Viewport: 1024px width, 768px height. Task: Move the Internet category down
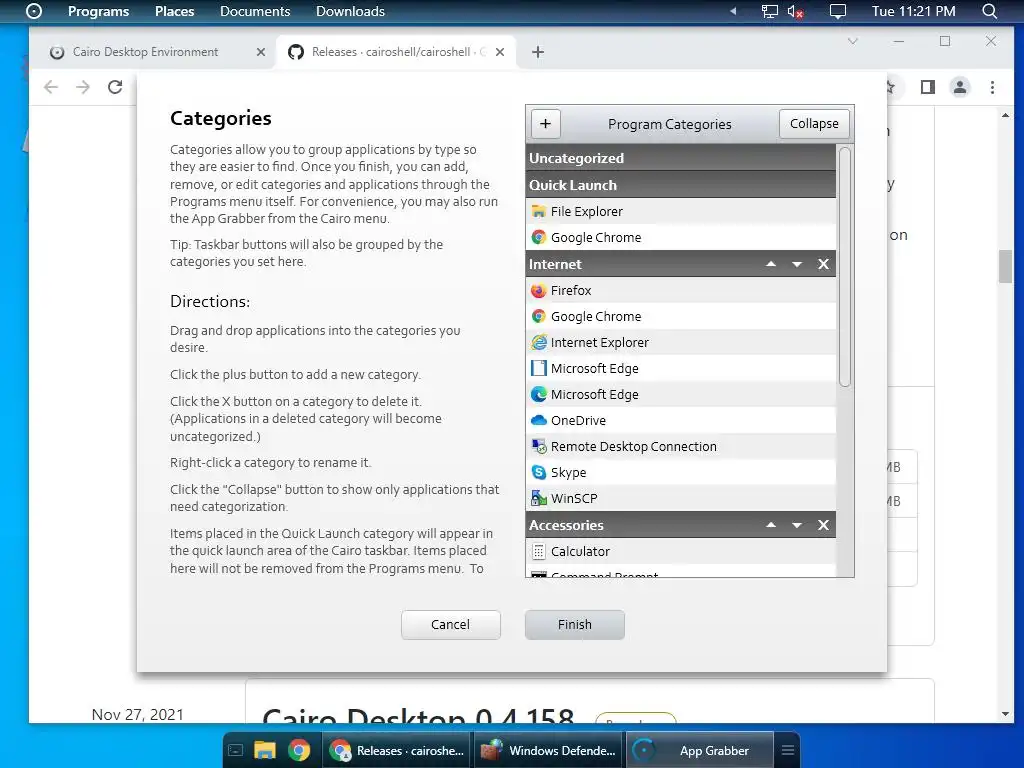797,264
